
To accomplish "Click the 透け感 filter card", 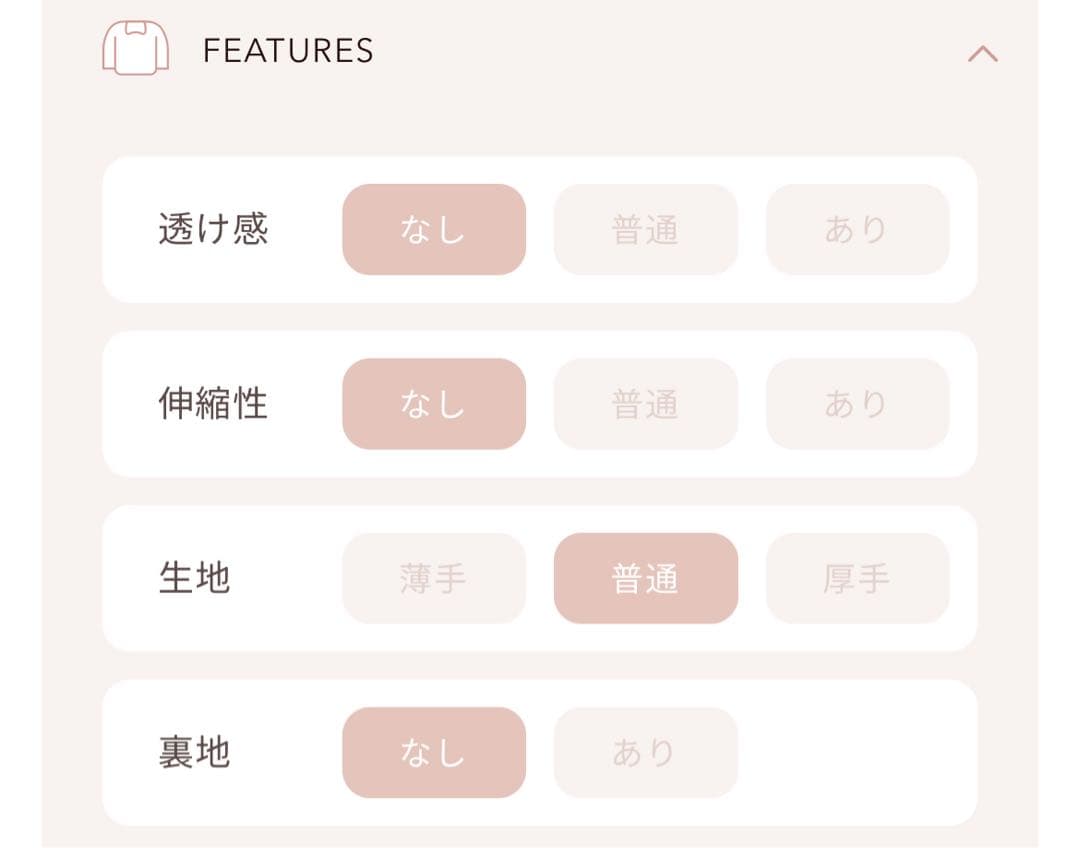I will [x=540, y=229].
